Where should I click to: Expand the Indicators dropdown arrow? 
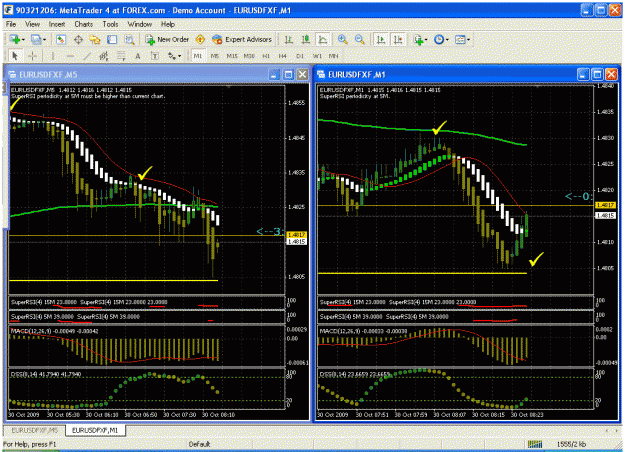[x=426, y=40]
